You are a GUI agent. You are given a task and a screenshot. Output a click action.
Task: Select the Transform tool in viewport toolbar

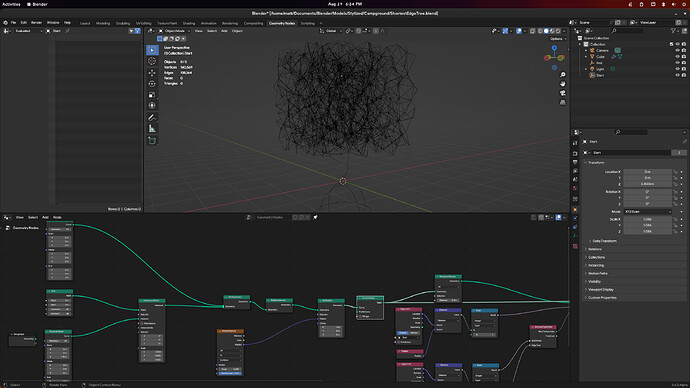(x=152, y=106)
